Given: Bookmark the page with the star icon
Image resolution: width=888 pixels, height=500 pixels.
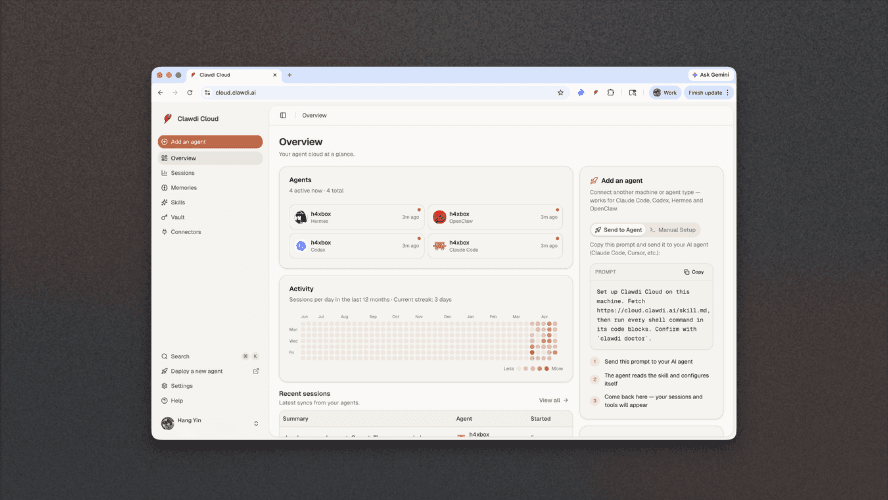Looking at the screenshot, I should (561, 92).
